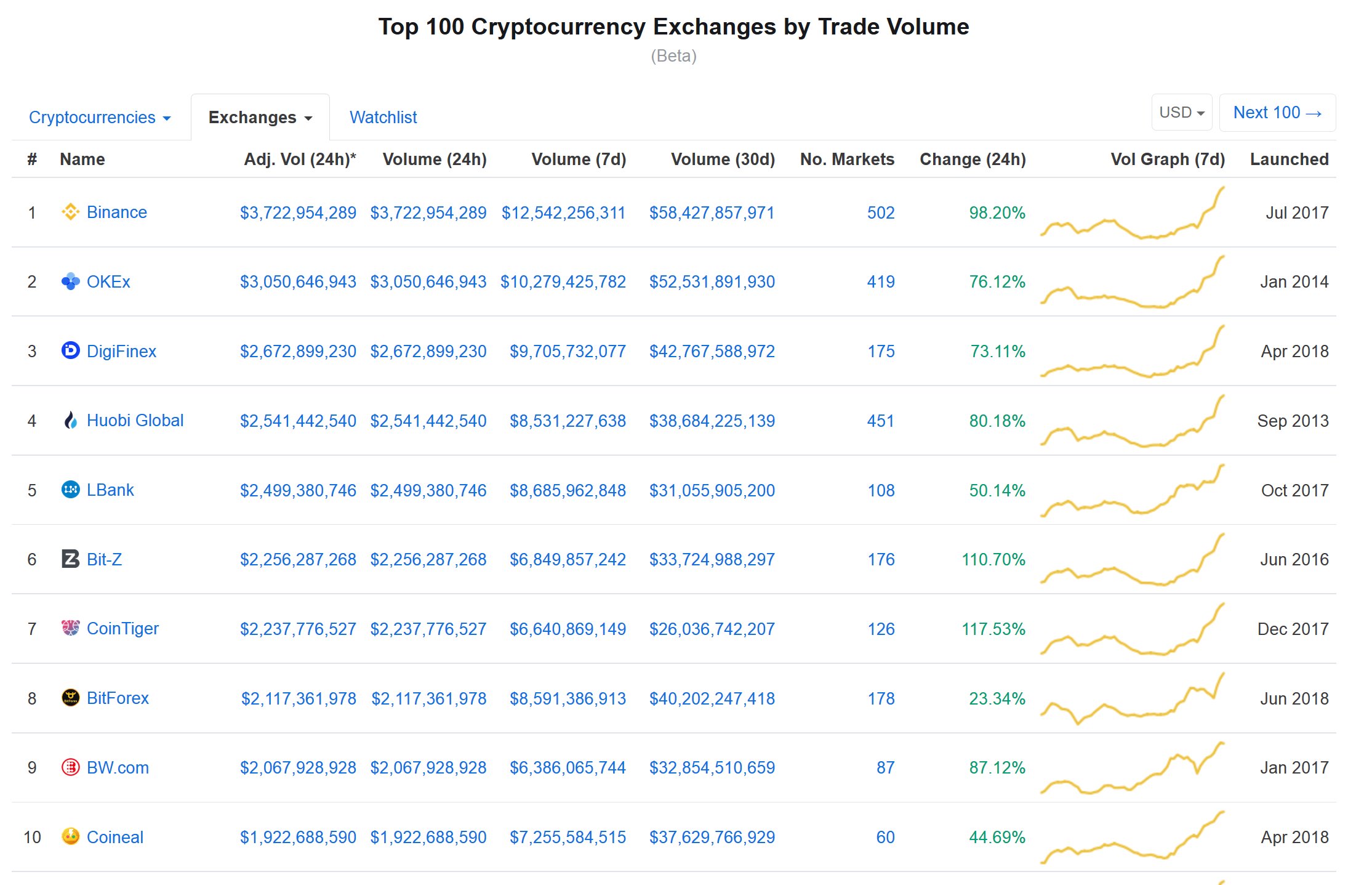
Task: View BitForex 7-day volume graph
Action: pos(1133,698)
